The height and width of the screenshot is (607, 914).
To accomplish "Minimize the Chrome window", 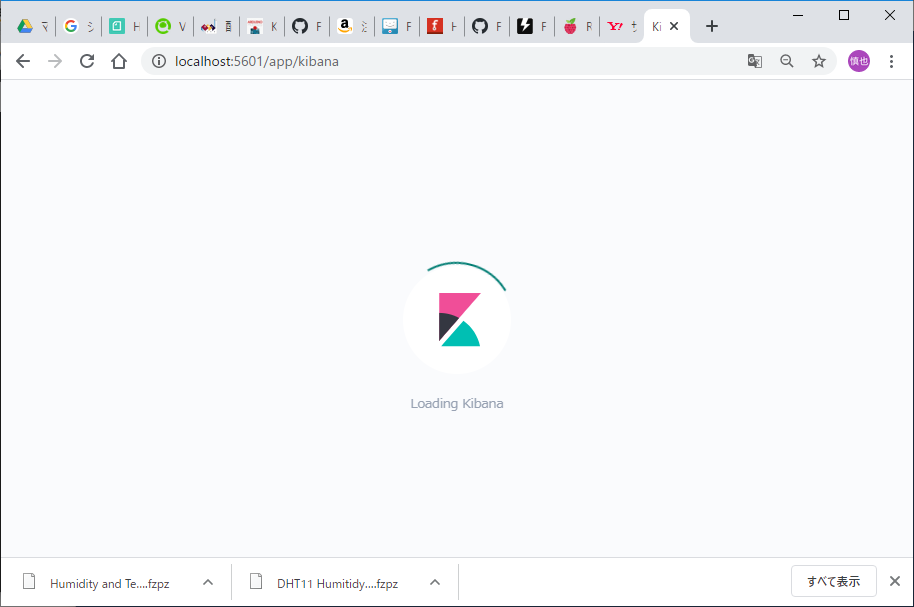I will click(798, 15).
